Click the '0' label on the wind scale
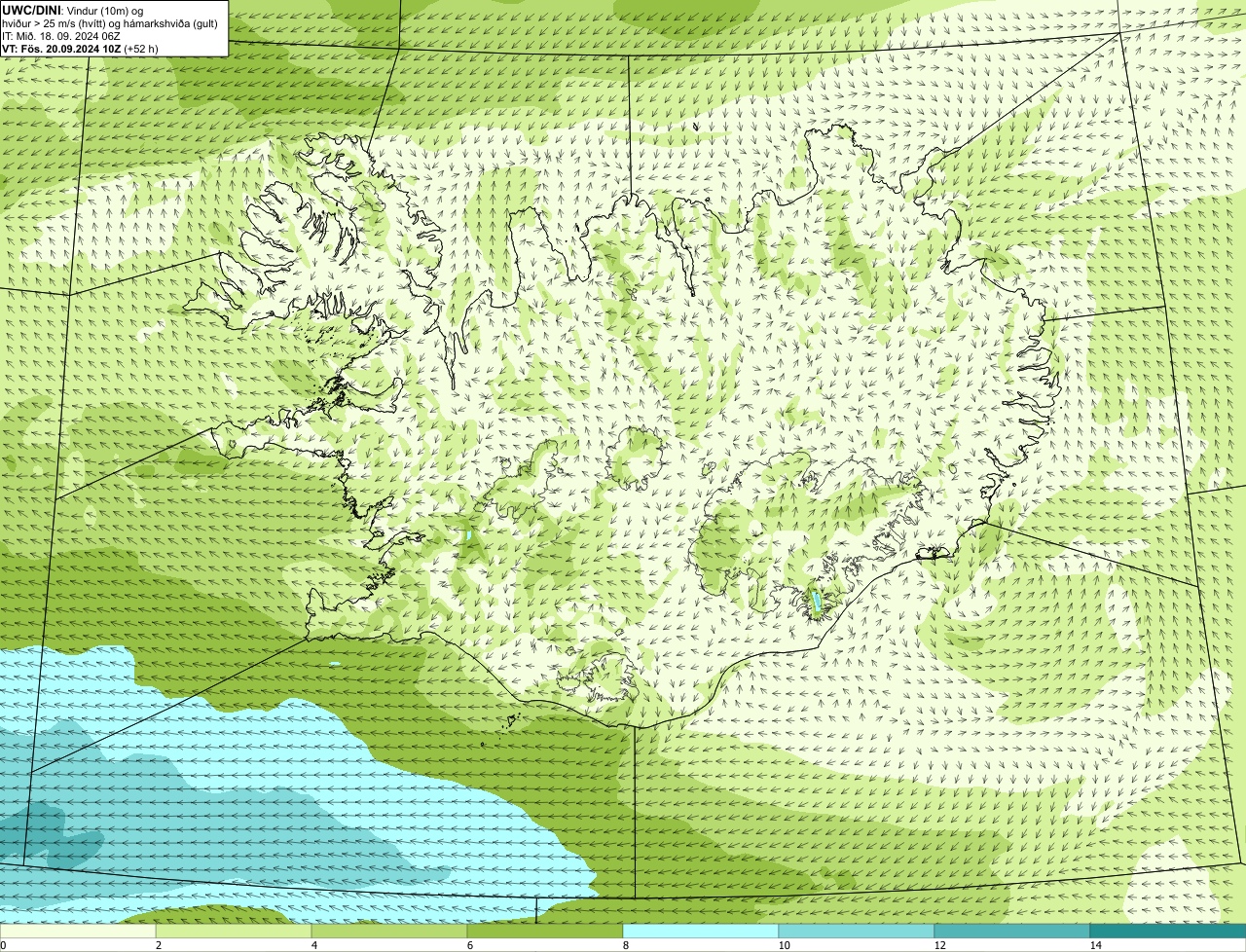The height and width of the screenshot is (952, 1246). coord(3,945)
